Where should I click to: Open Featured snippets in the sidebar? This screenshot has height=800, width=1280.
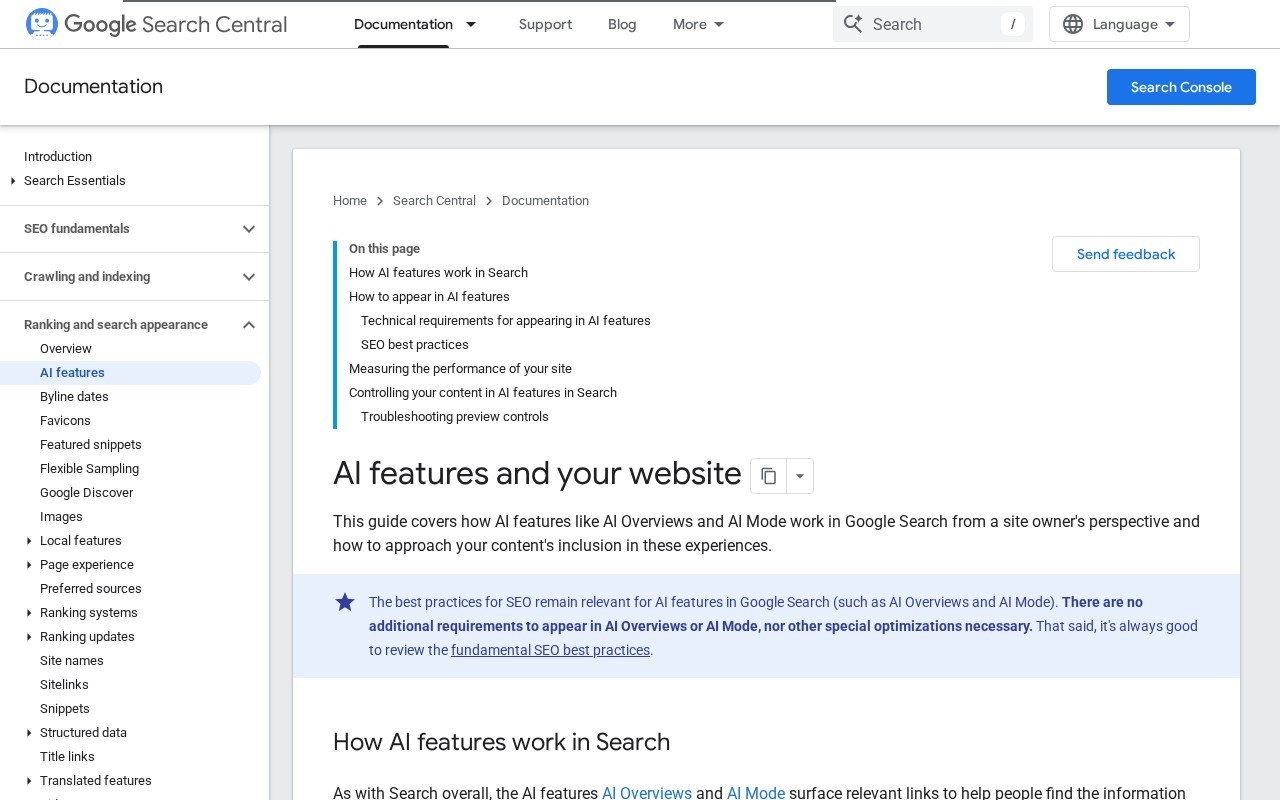(91, 445)
